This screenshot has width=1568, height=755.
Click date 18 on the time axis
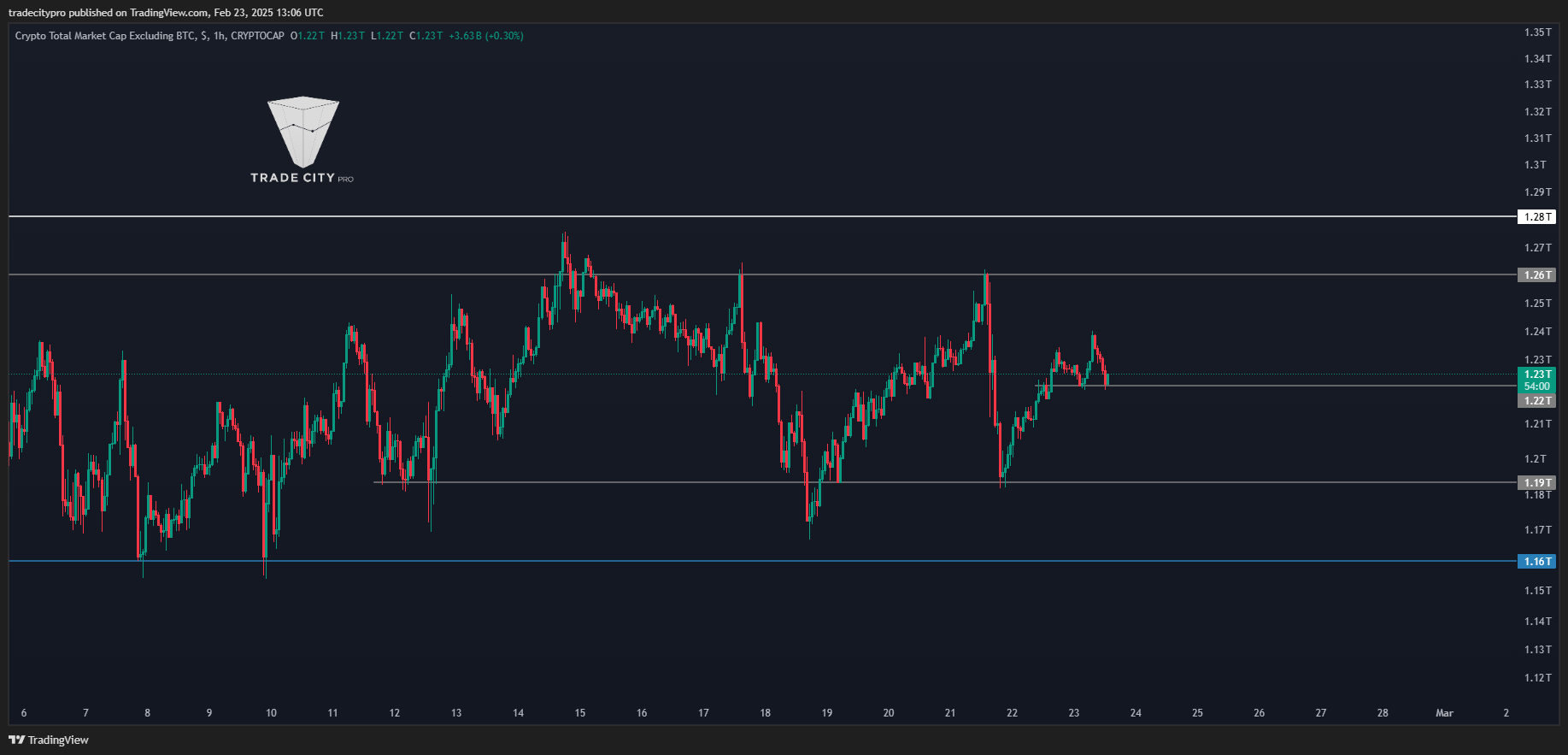765,713
